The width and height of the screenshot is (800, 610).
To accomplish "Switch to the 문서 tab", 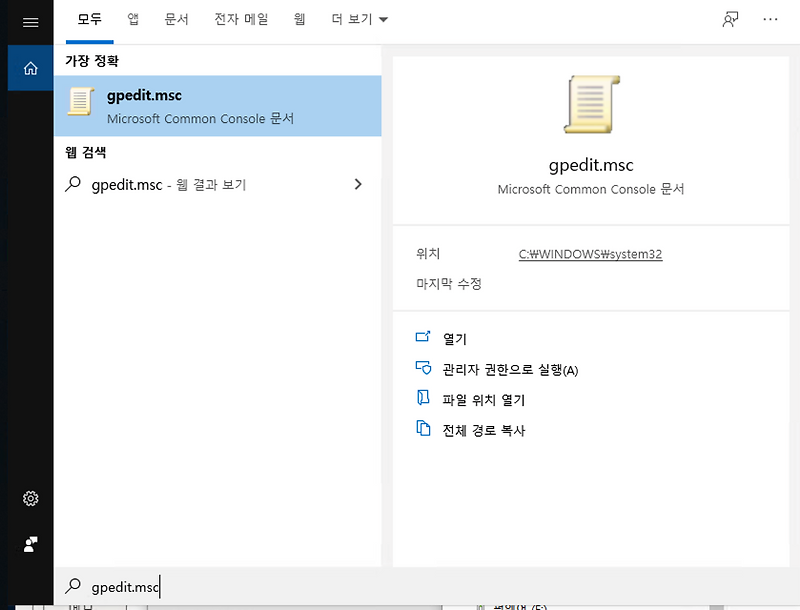I will pos(177,19).
